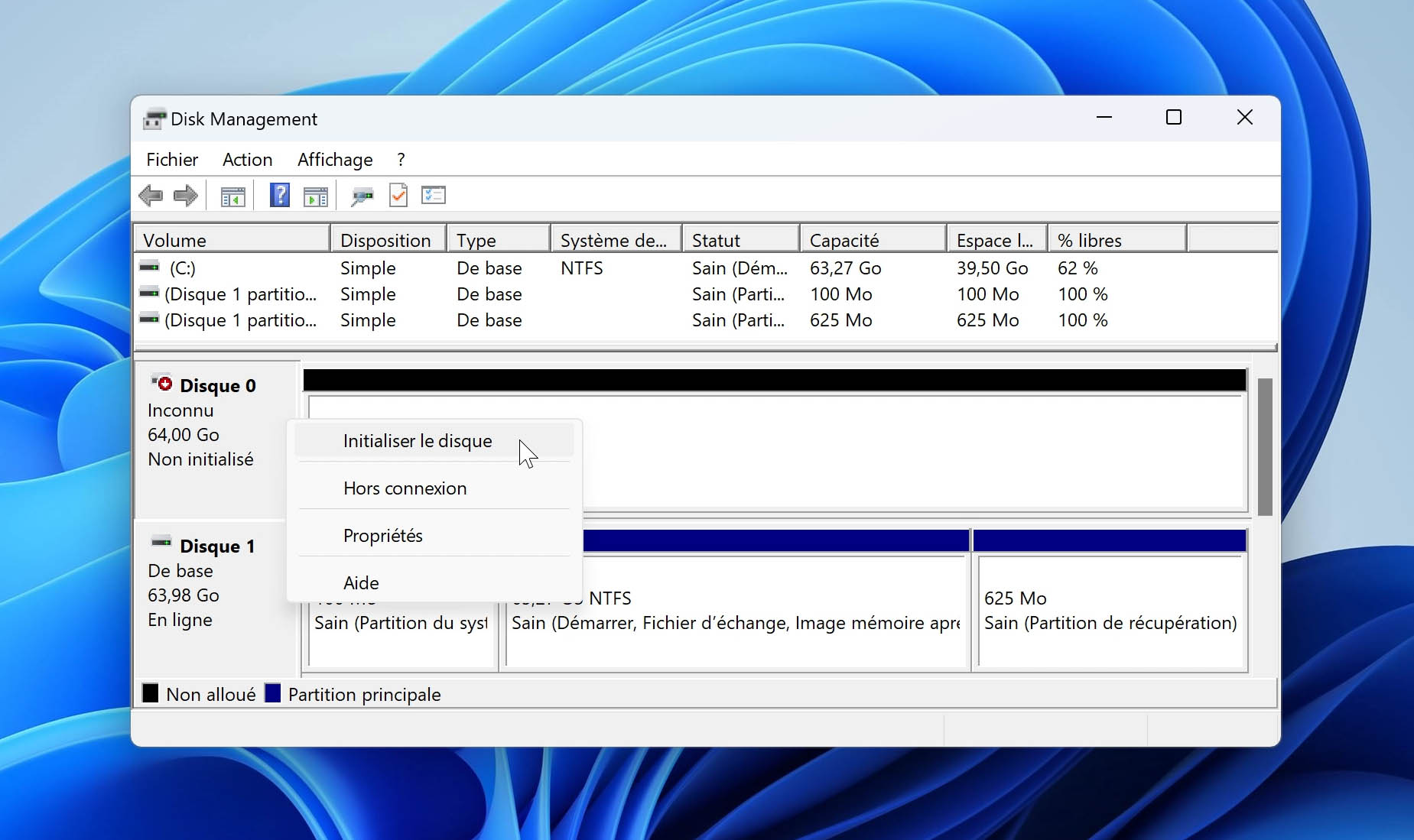Viewport: 1414px width, 840px height.
Task: Open the Fichier menu
Action: (172, 160)
